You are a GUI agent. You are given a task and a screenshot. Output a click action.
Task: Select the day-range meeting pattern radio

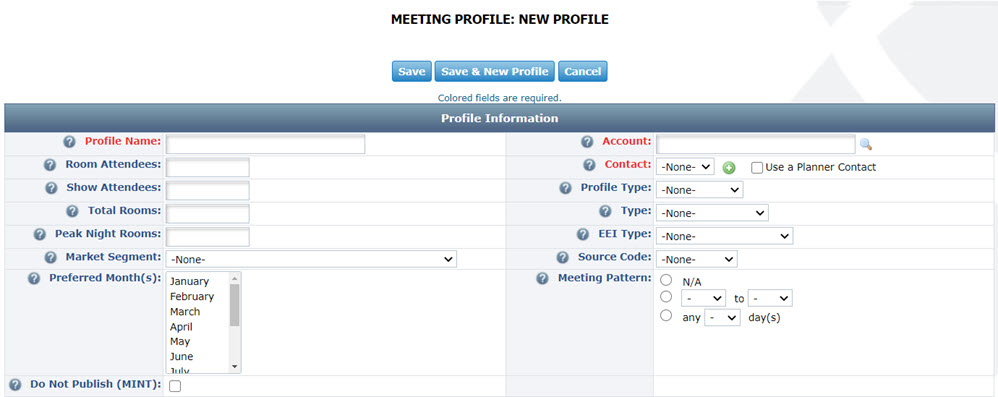(x=666, y=296)
